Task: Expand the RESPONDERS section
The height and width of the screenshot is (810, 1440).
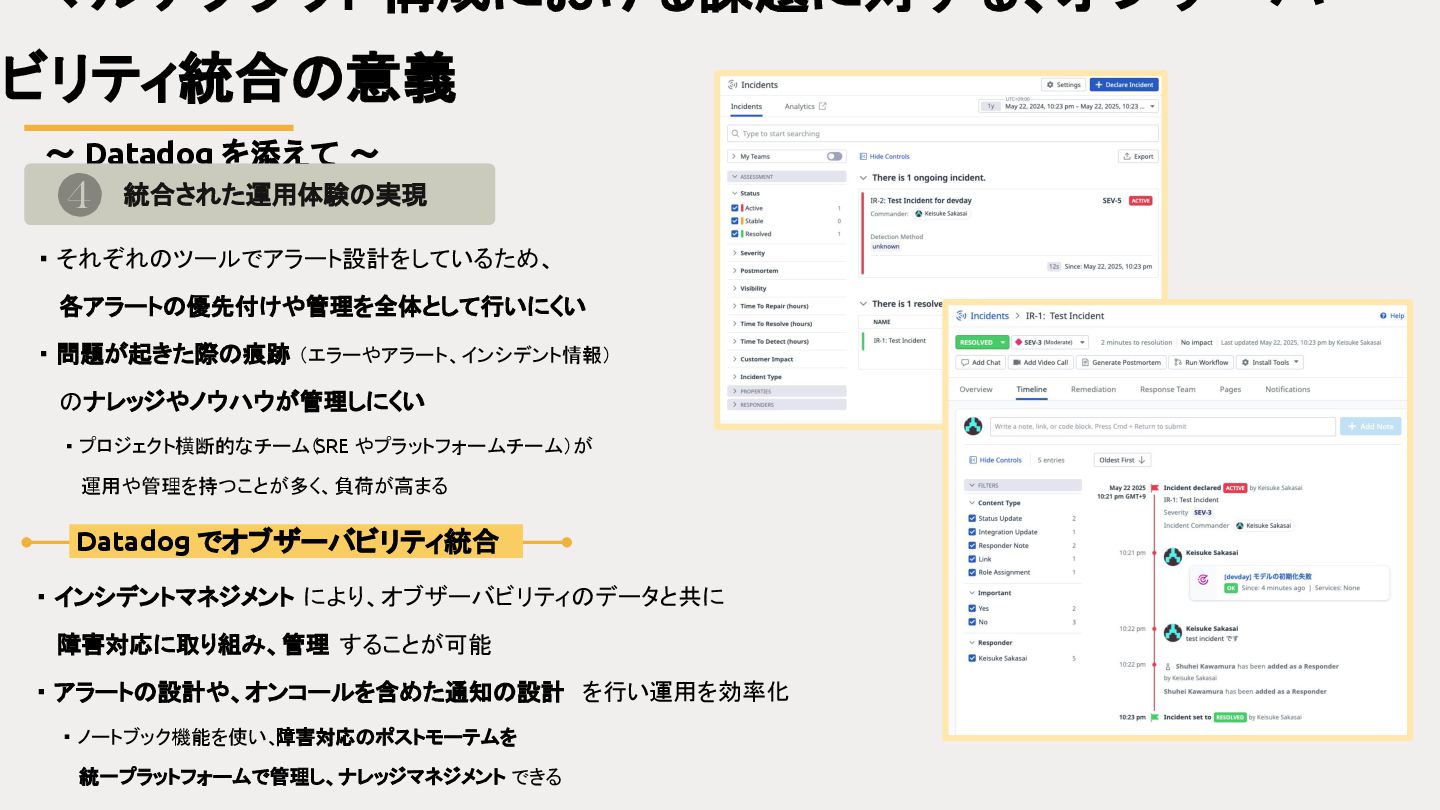Action: click(788, 405)
